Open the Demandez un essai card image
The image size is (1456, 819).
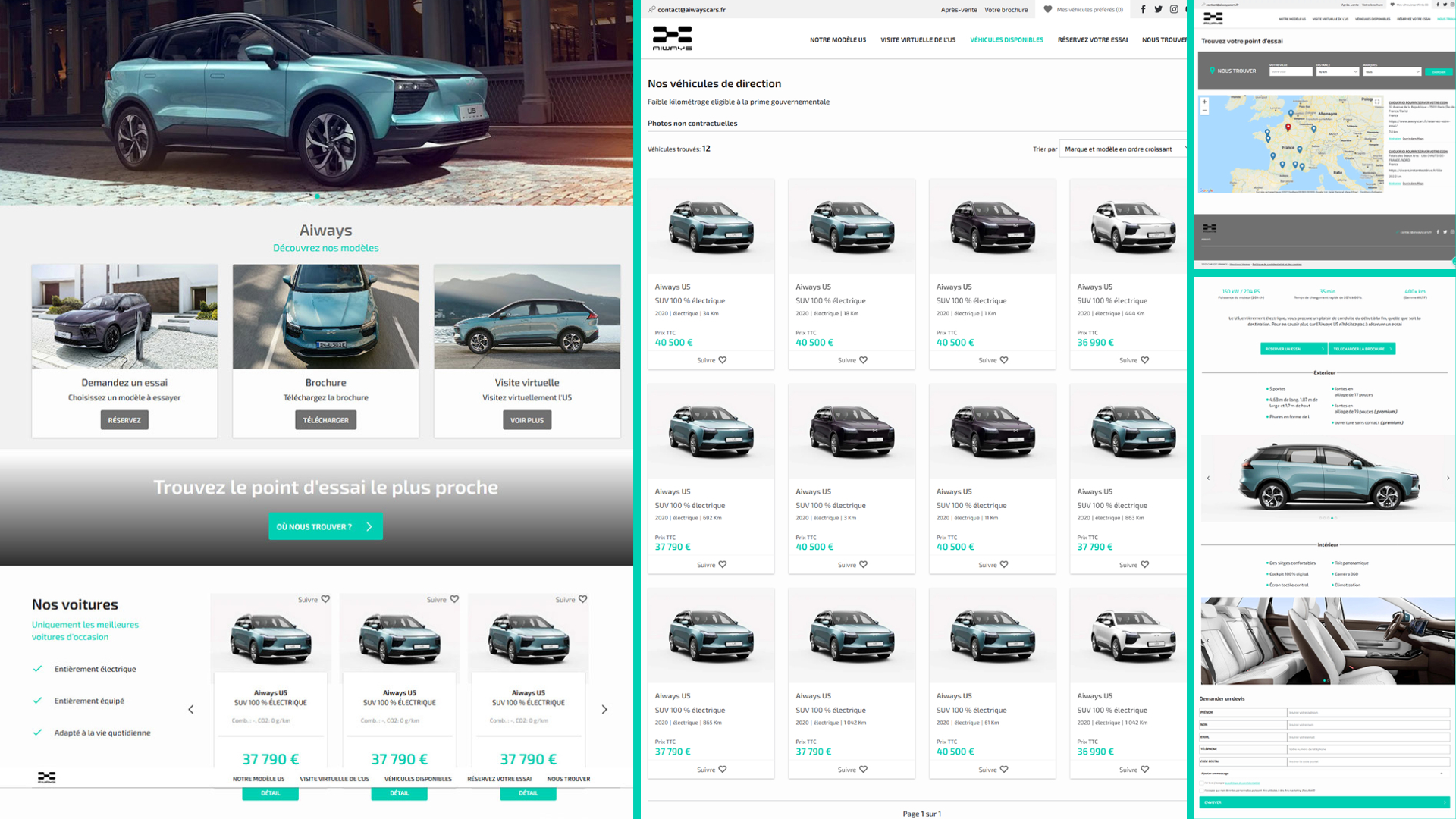[x=124, y=316]
